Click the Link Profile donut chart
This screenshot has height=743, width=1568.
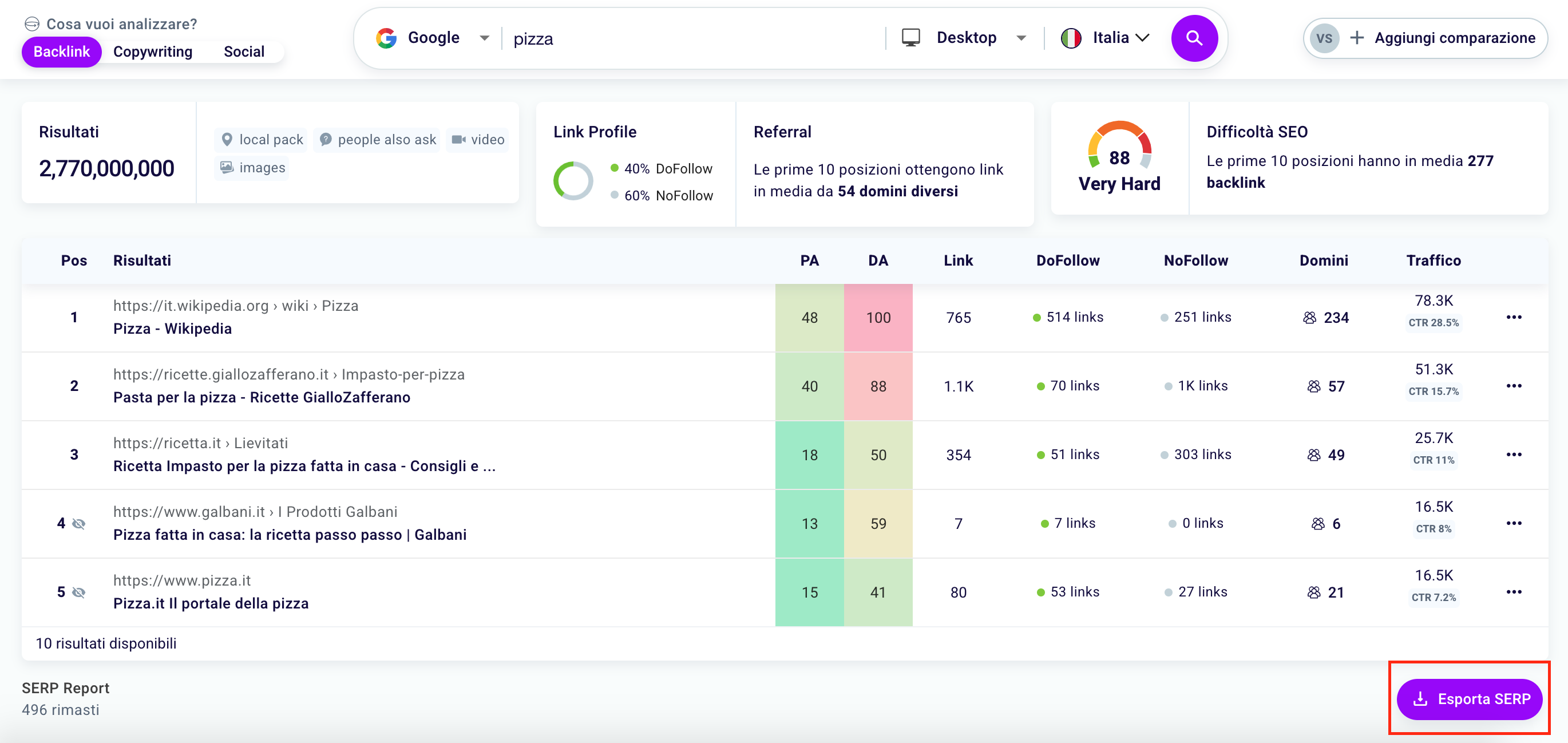(573, 181)
